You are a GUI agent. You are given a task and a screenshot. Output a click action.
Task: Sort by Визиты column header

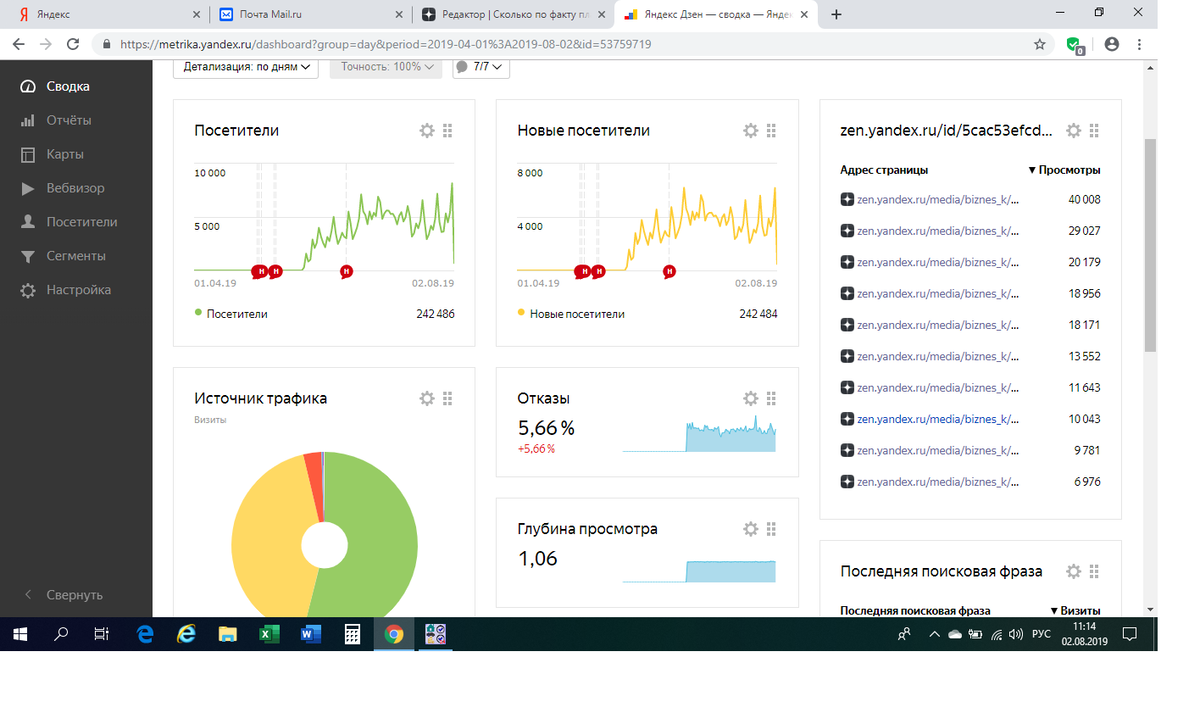pos(1075,610)
